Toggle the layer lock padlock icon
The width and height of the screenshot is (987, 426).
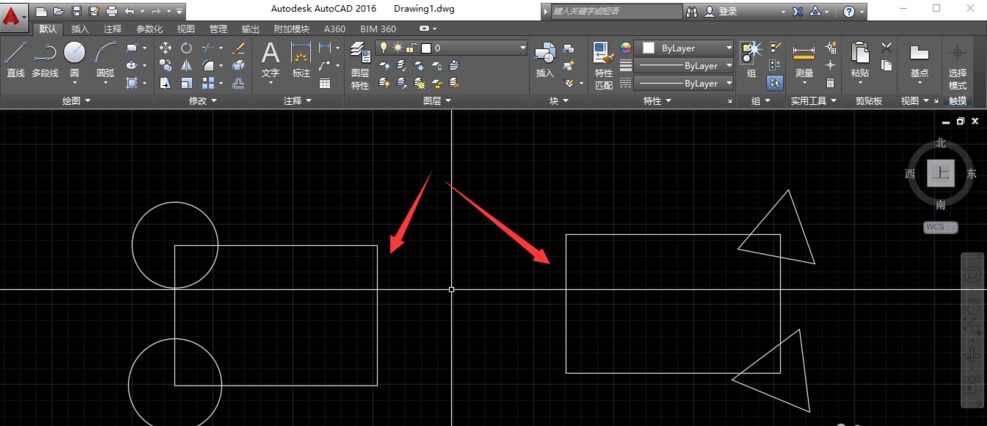[411, 48]
